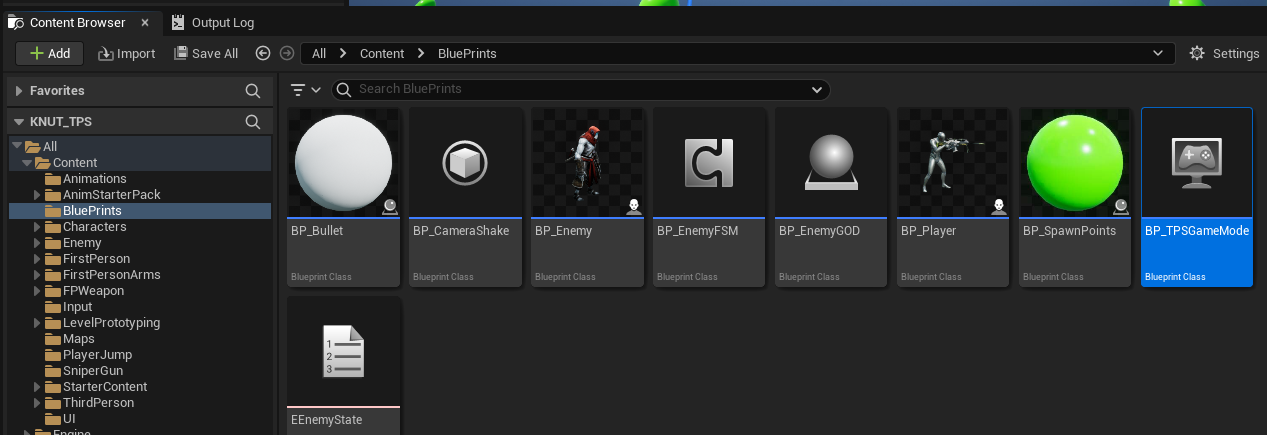Select the BP_Player blueprint thumbnail
Viewport: 1267px width, 435px height.
[x=954, y=162]
